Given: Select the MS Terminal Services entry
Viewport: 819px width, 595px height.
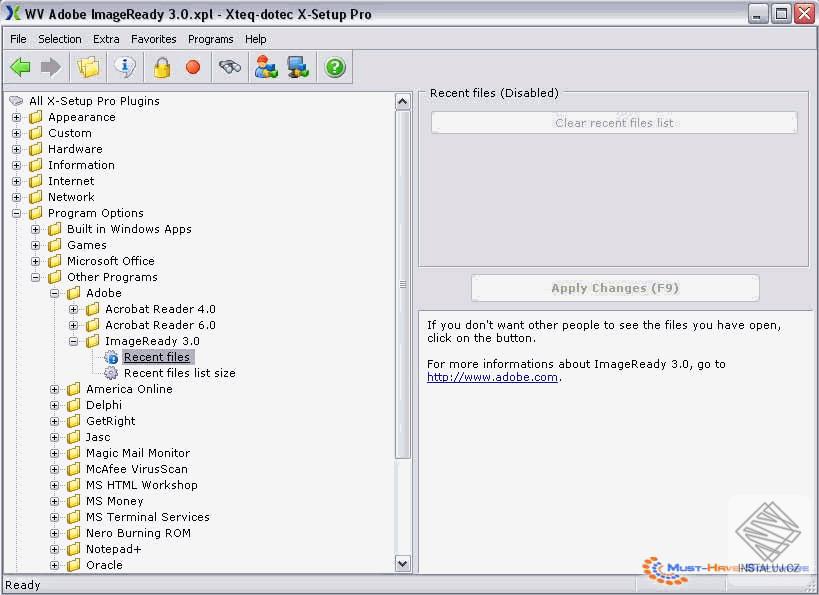Looking at the screenshot, I should coord(148,517).
